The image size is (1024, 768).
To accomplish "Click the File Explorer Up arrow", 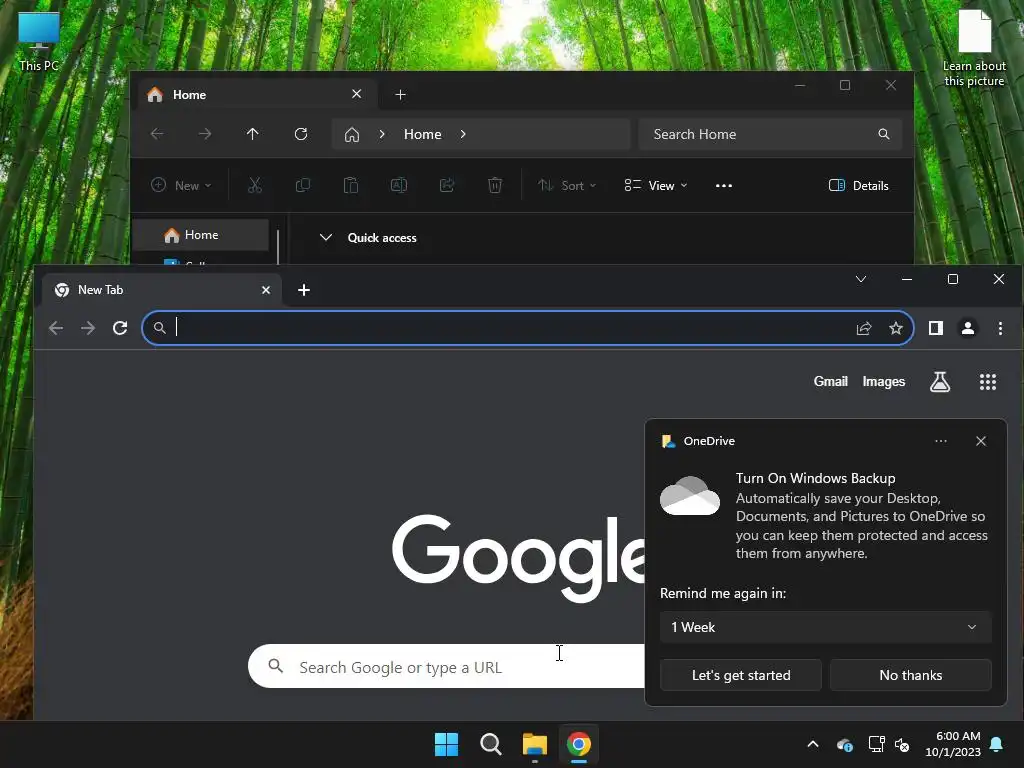I will (x=253, y=134).
